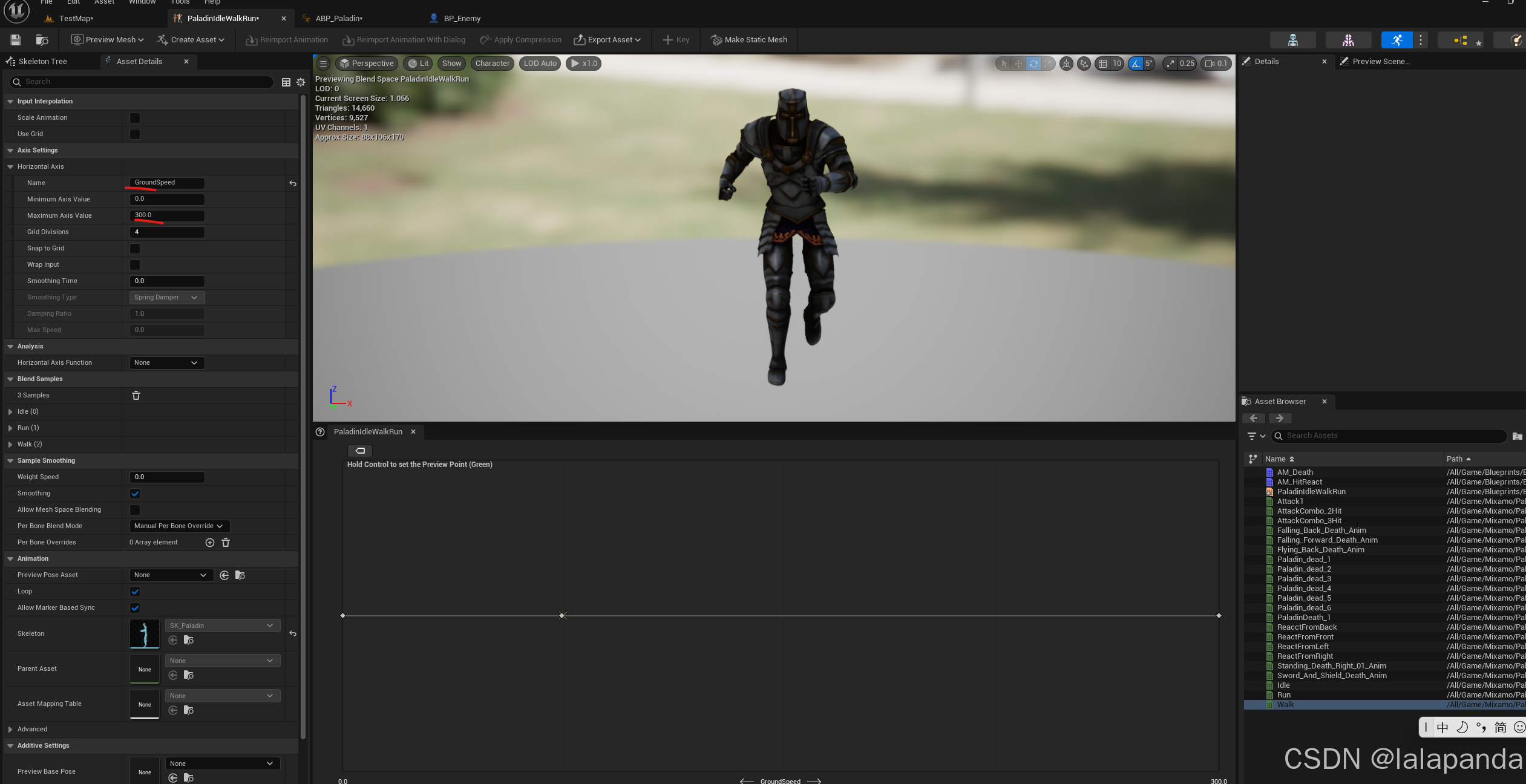Toggle the Wrap Input checkbox
Screen dimensions: 1526x784
pos(135,265)
